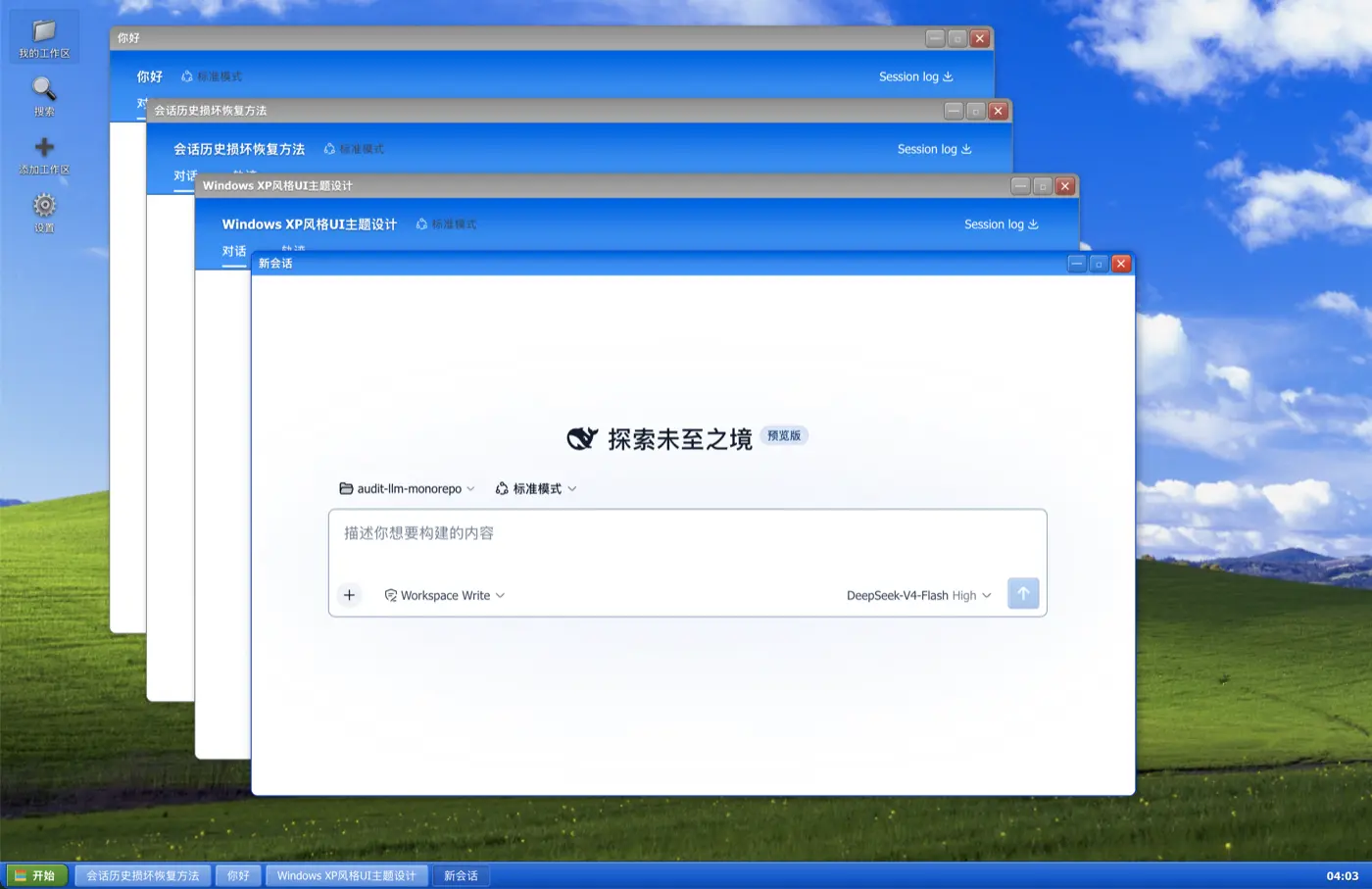
Task: Maximize the 会话历史损坏恢复方法 window
Action: (x=976, y=111)
